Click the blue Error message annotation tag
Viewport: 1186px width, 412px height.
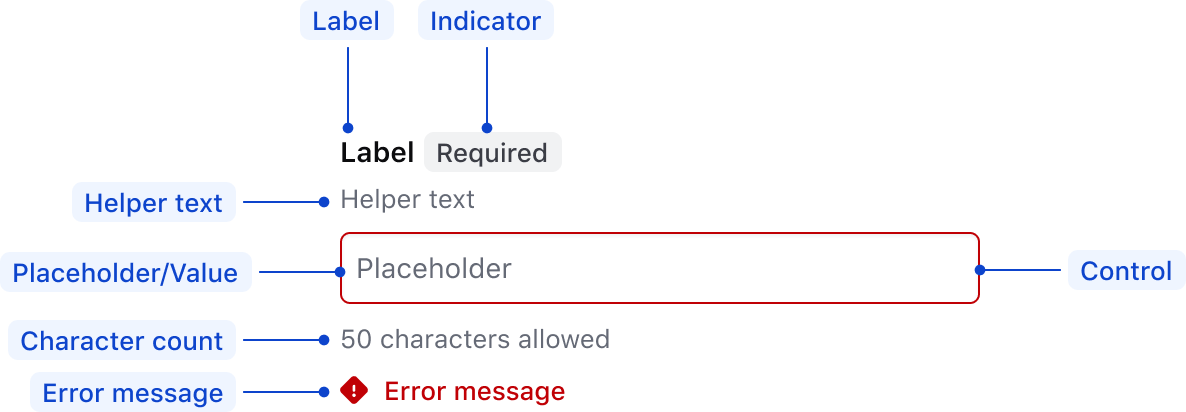point(133,393)
